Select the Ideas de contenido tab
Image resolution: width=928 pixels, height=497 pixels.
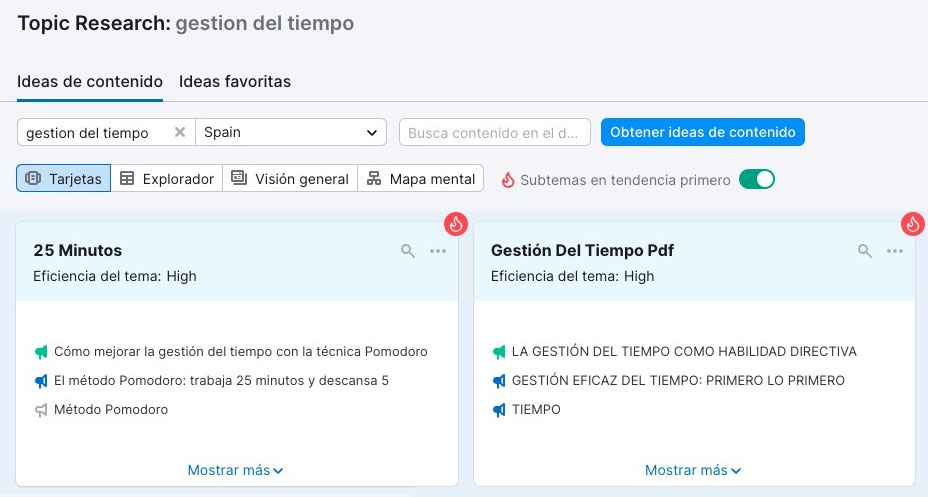(x=90, y=82)
